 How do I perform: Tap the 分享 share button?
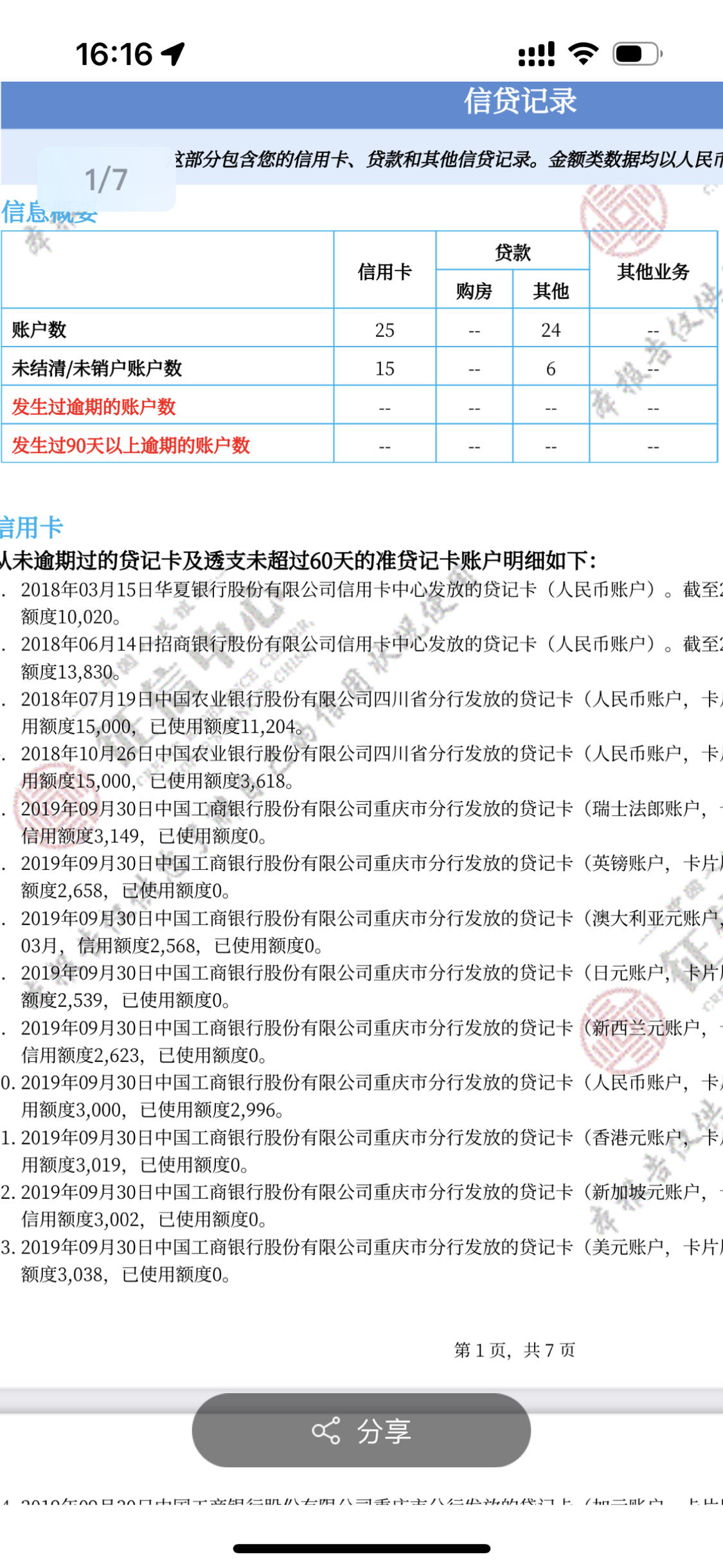pos(361,1430)
